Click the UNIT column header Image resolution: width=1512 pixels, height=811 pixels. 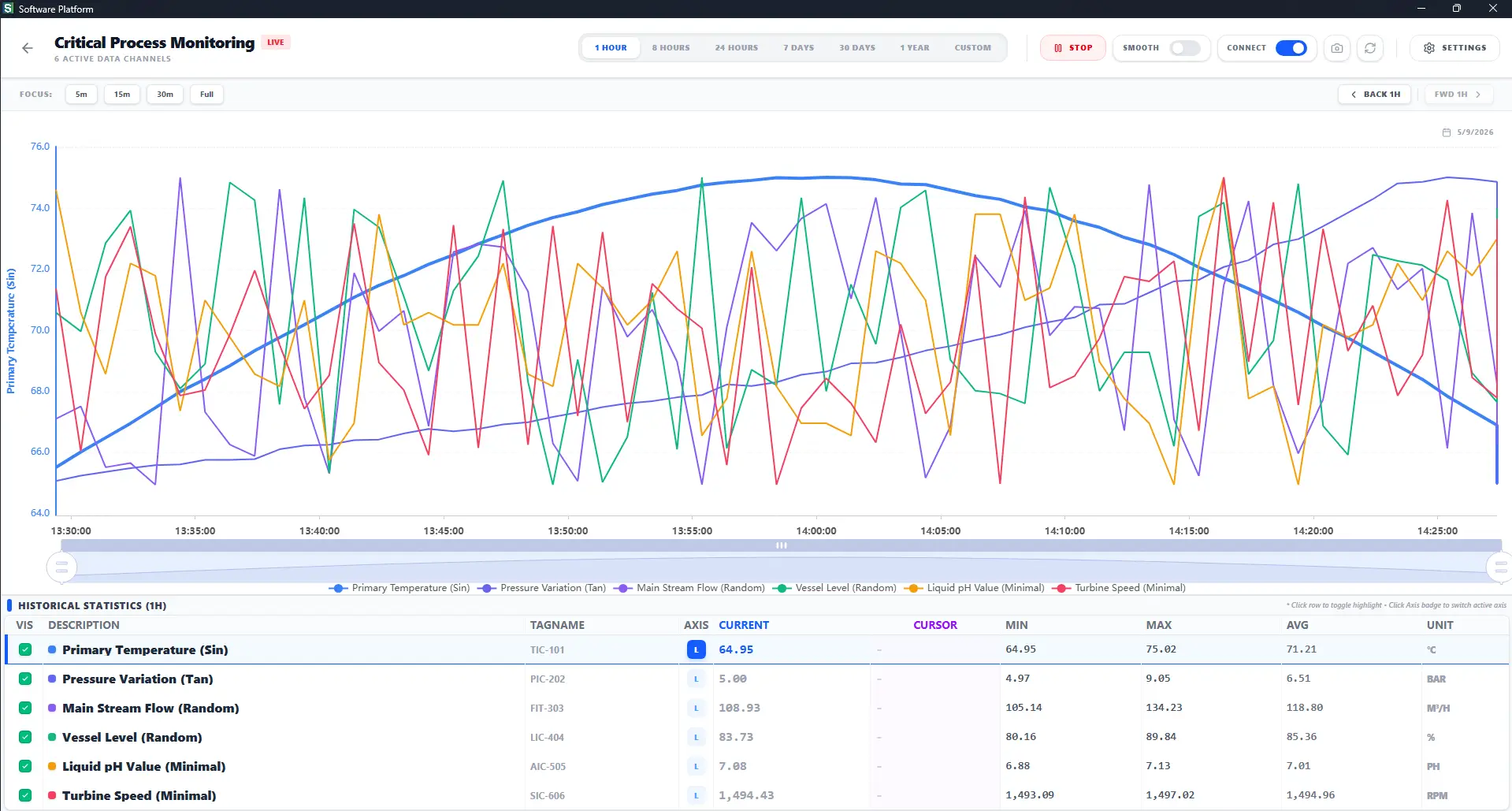pos(1440,625)
